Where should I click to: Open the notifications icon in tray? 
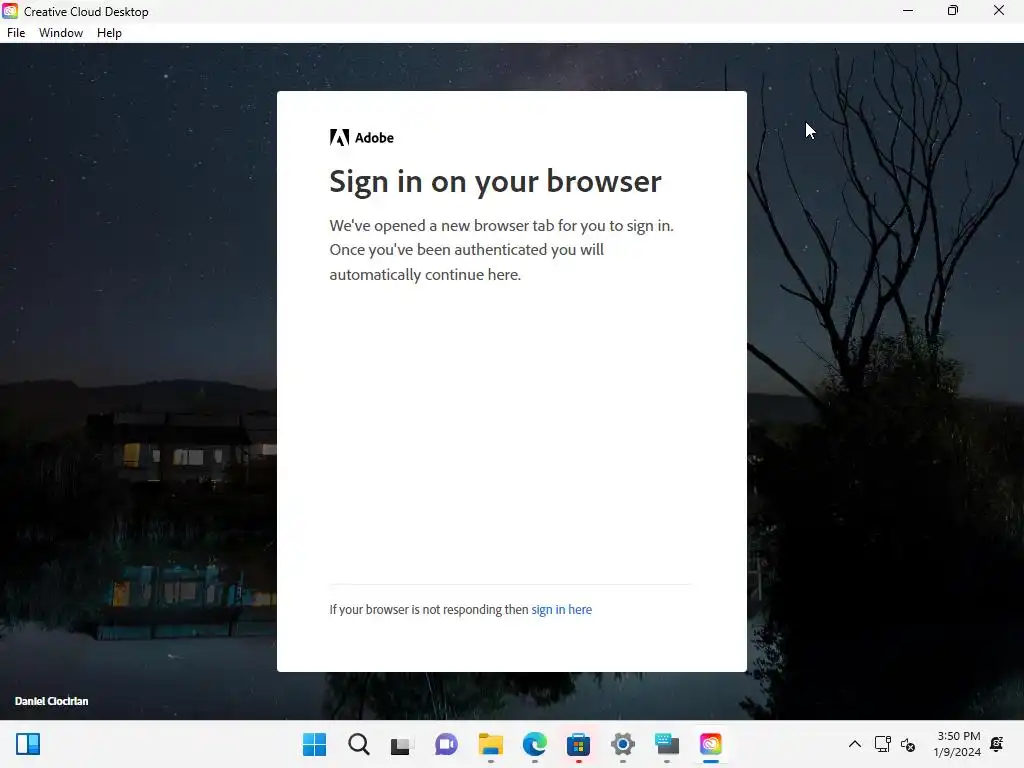coord(997,744)
